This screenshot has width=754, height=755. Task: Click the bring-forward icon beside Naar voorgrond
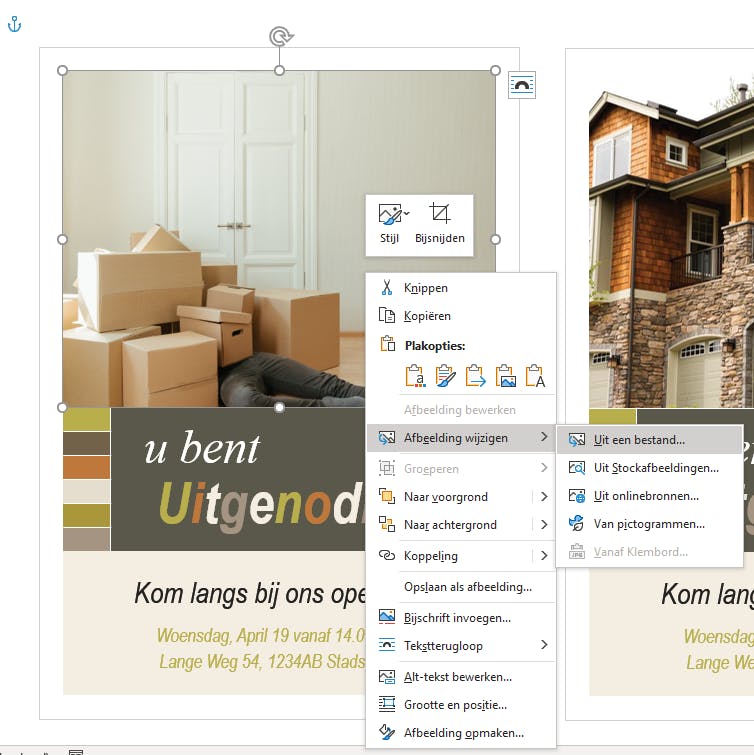click(387, 496)
